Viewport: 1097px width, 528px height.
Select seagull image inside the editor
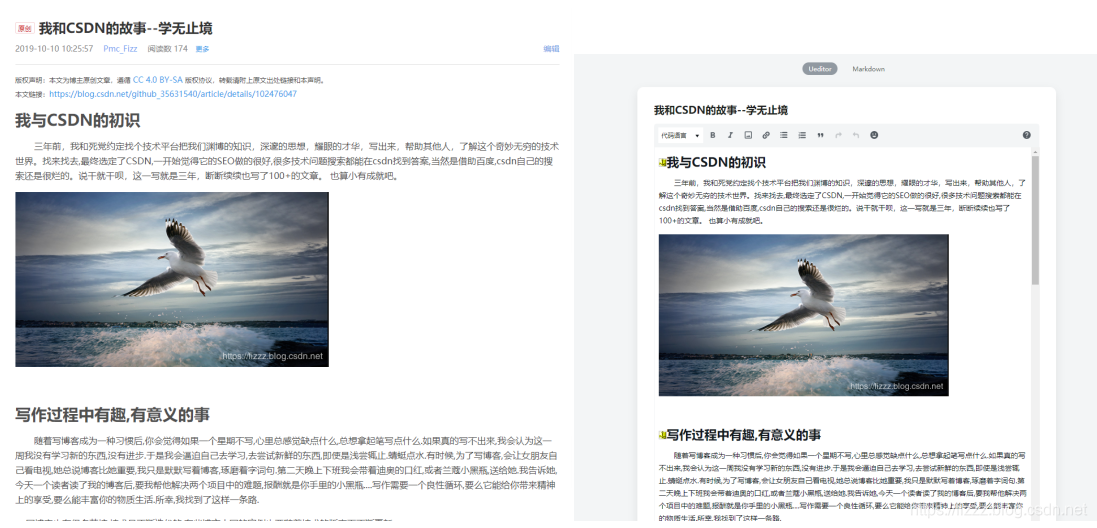pos(803,315)
